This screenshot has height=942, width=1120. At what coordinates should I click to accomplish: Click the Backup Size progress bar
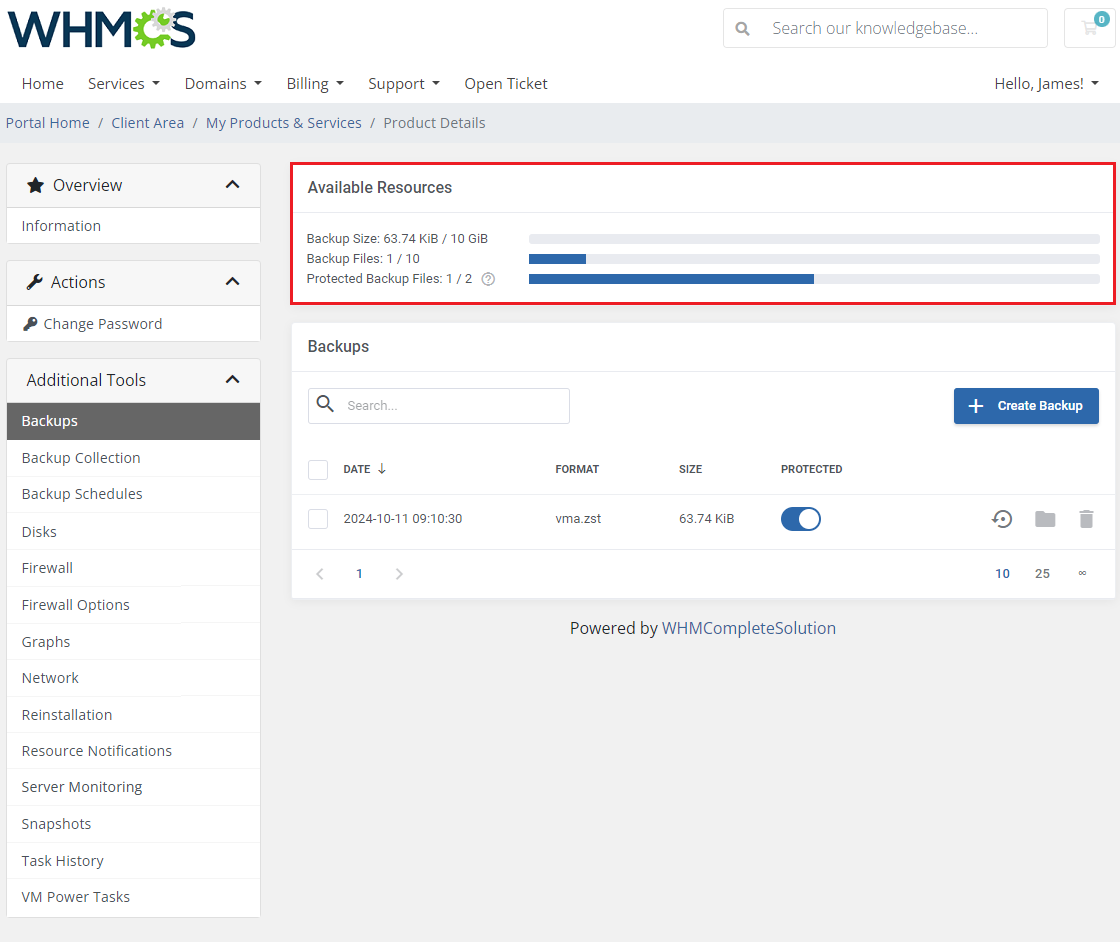[x=814, y=239]
